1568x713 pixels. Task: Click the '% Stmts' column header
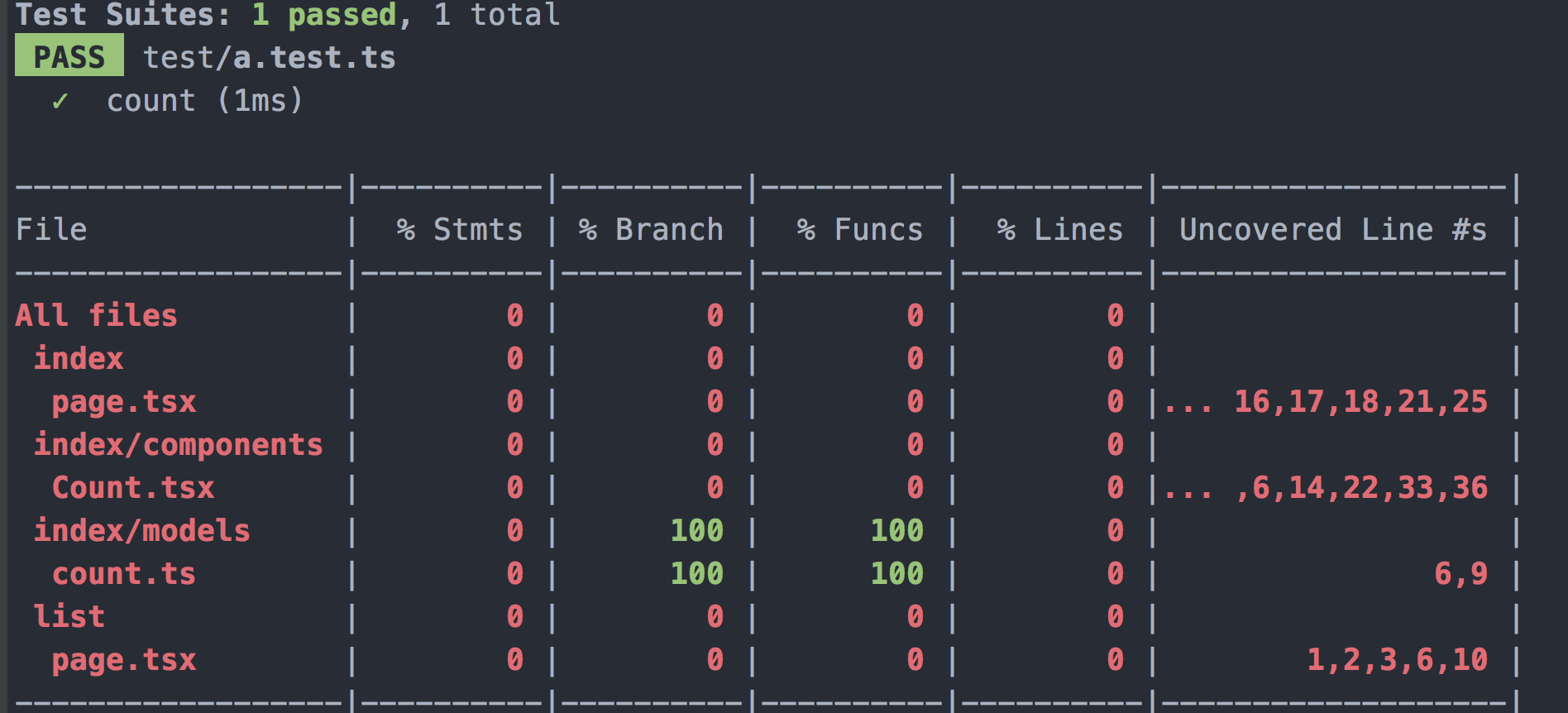tap(460, 229)
